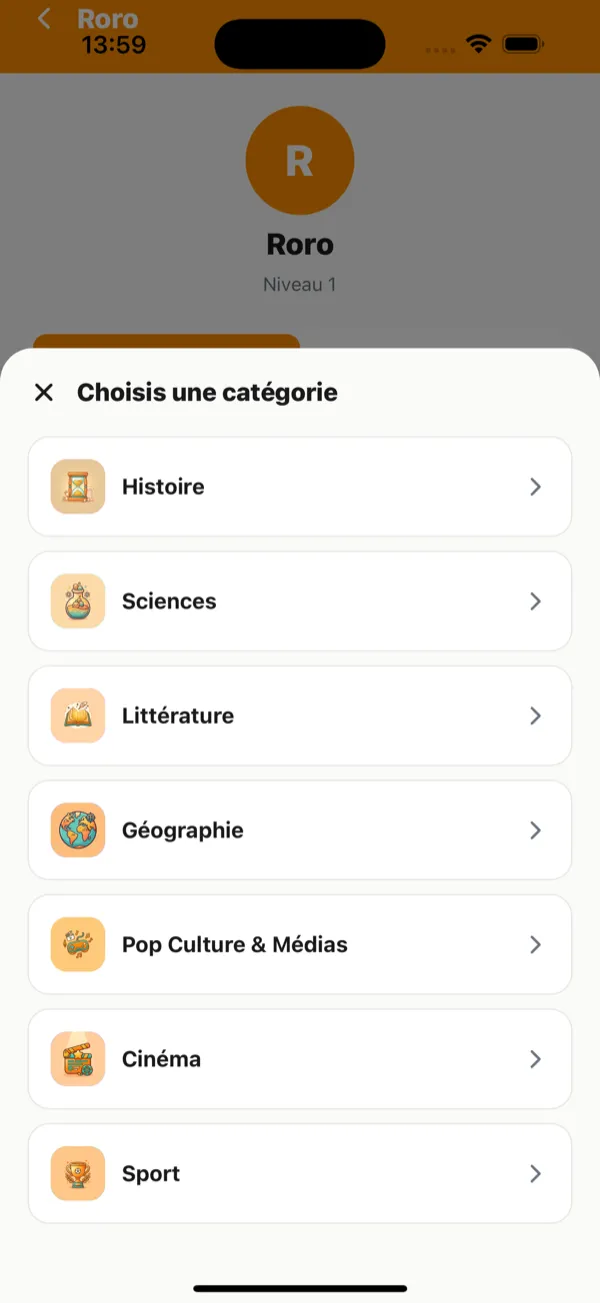Tap the Littérature open book icon
600x1303 pixels.
click(78, 716)
